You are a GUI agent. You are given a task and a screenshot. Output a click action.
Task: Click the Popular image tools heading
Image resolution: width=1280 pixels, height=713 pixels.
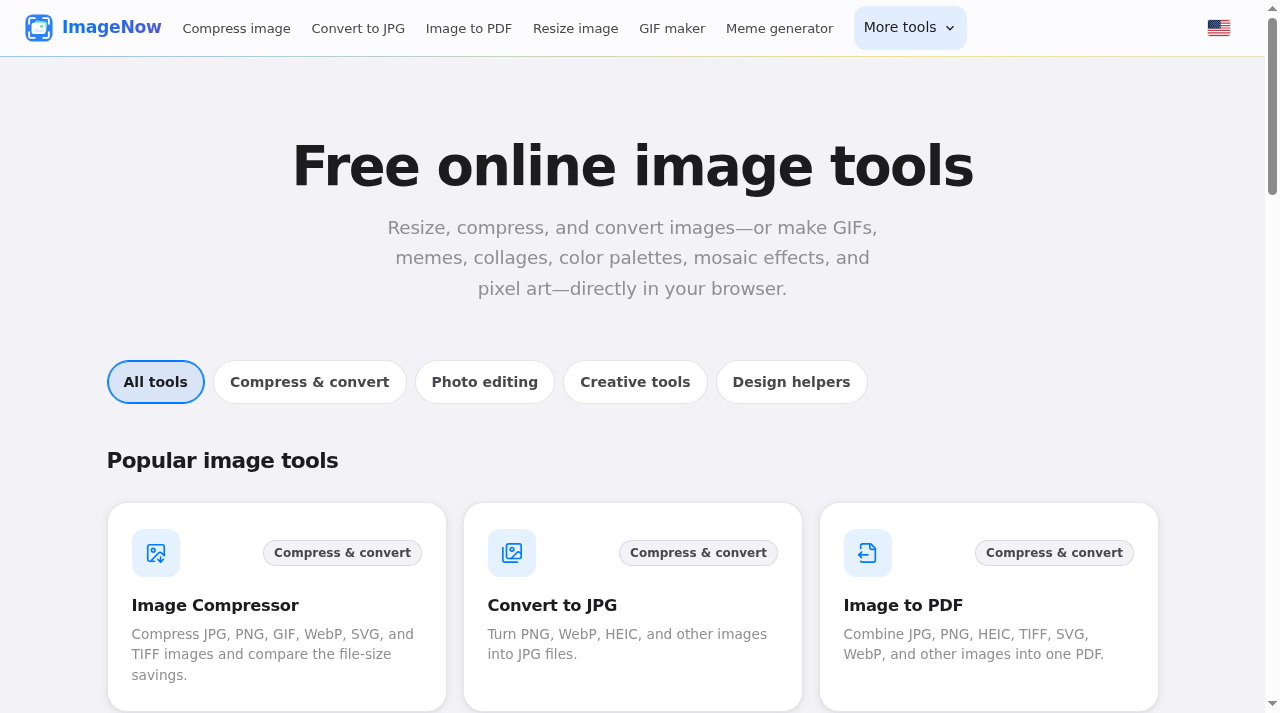click(x=223, y=461)
